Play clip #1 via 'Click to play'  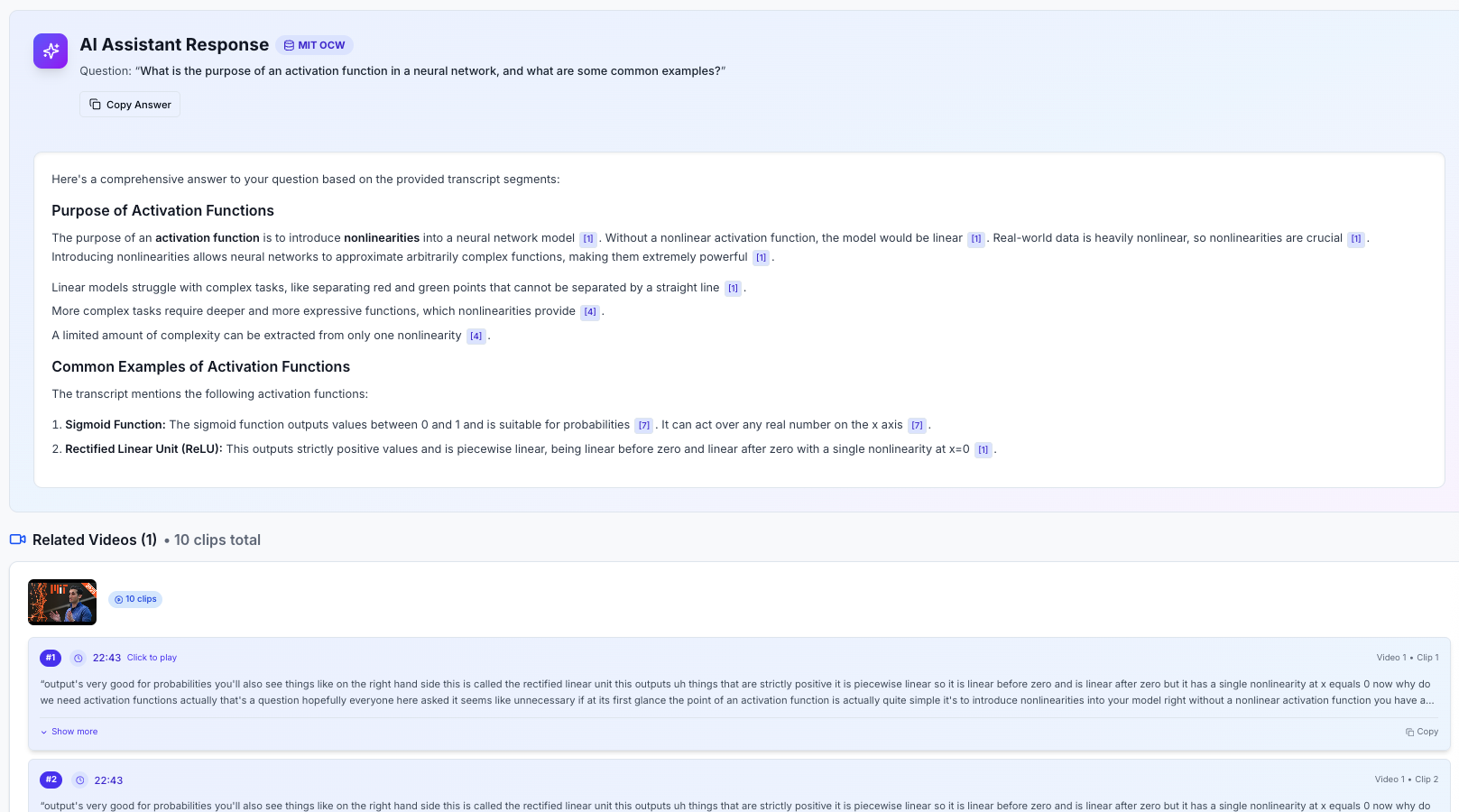pos(152,658)
